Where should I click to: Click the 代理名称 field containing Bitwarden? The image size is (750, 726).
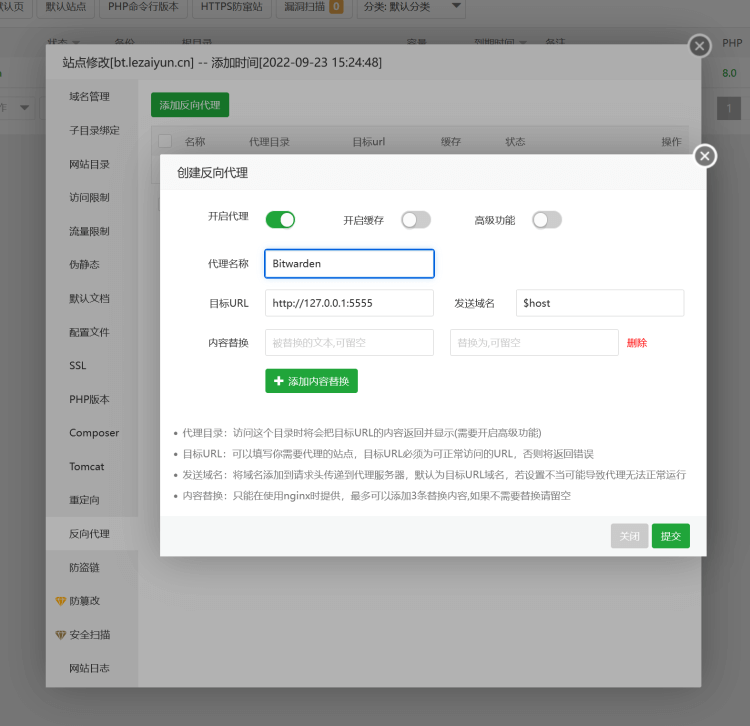[349, 264]
